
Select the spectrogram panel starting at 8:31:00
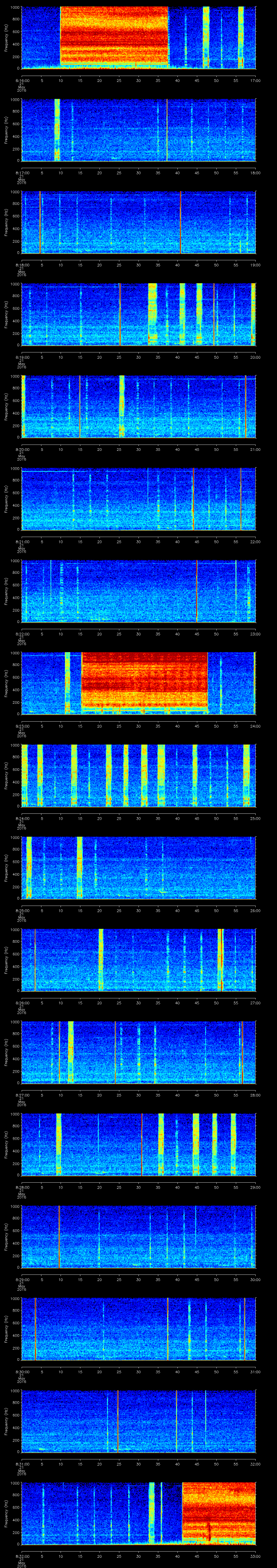coord(139,1421)
